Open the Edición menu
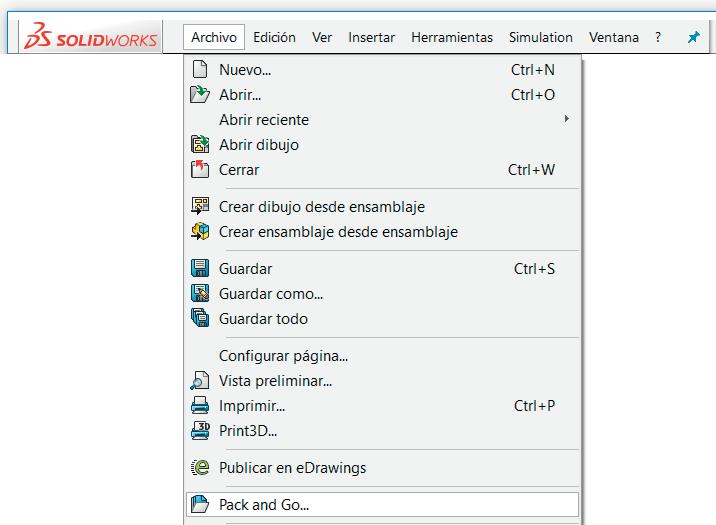This screenshot has height=525, width=716. (x=274, y=37)
